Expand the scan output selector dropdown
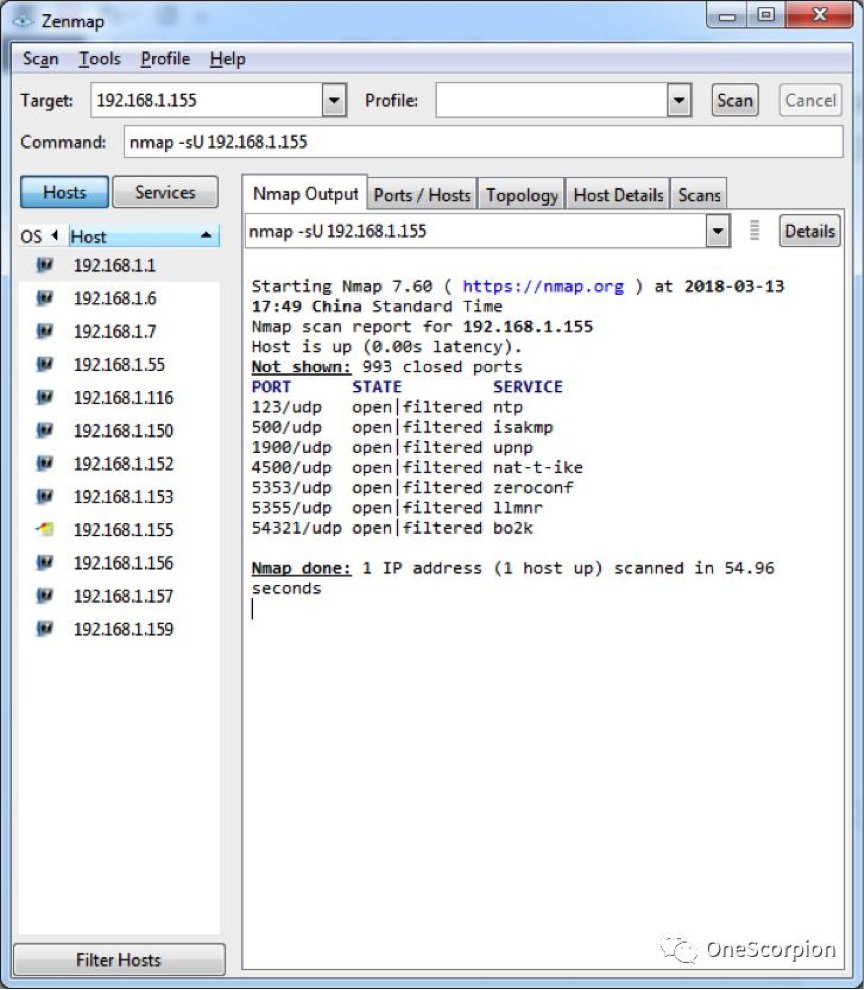The image size is (864, 990). (717, 231)
